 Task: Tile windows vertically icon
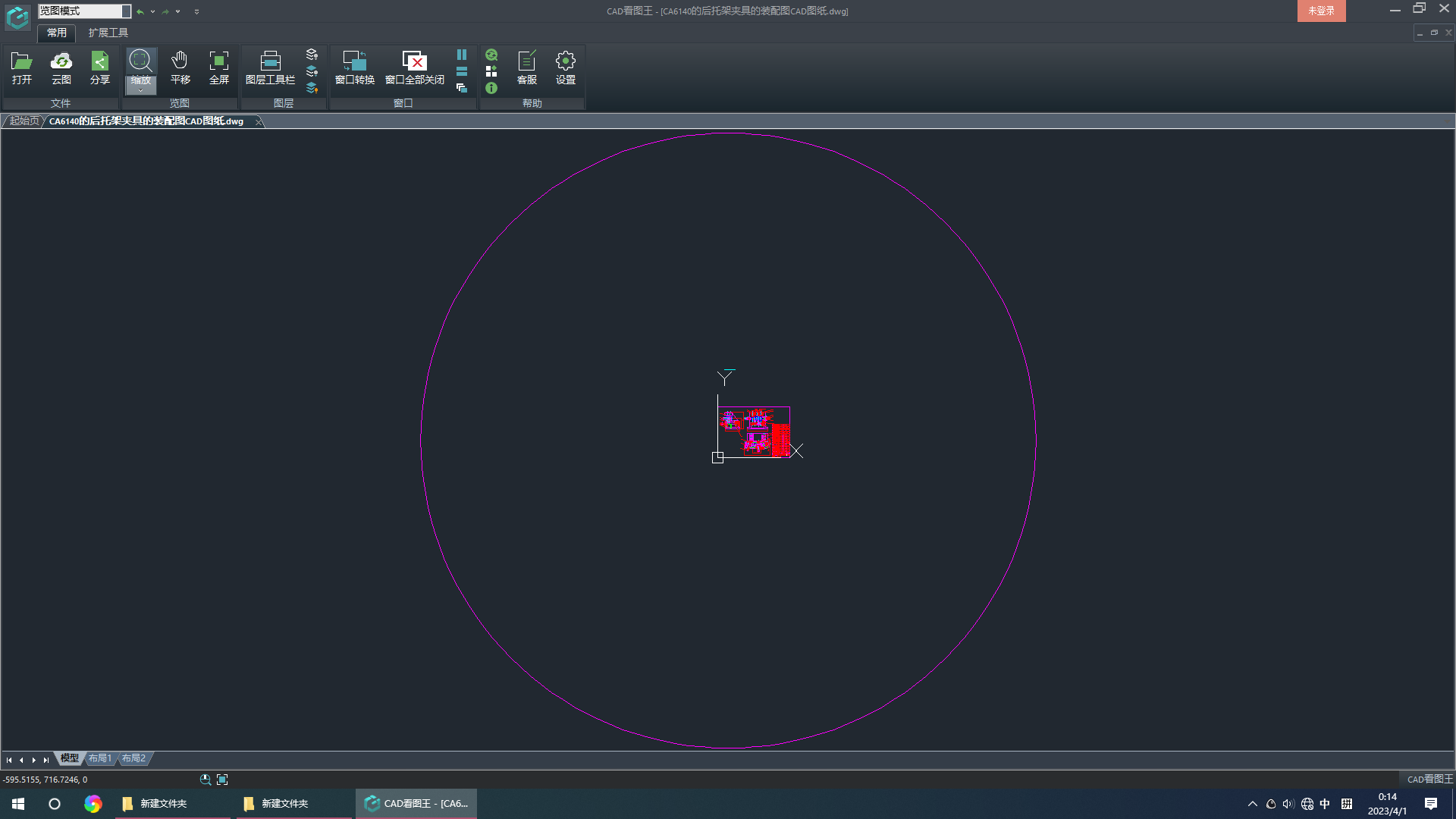[462, 55]
